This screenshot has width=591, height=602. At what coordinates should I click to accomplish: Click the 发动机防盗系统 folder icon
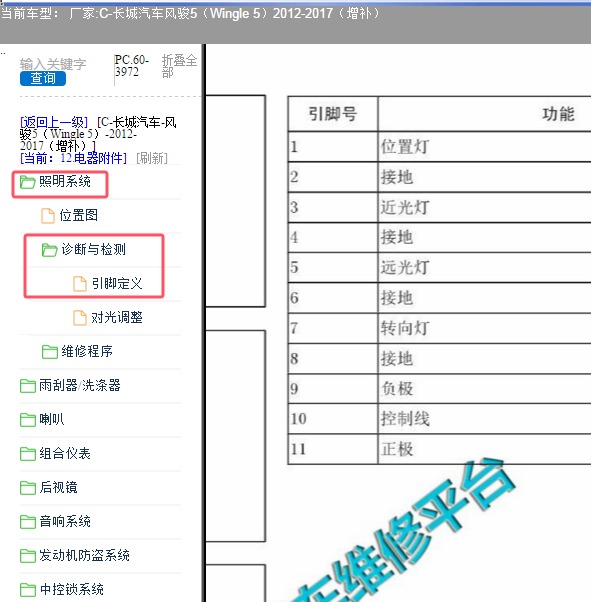point(28,556)
